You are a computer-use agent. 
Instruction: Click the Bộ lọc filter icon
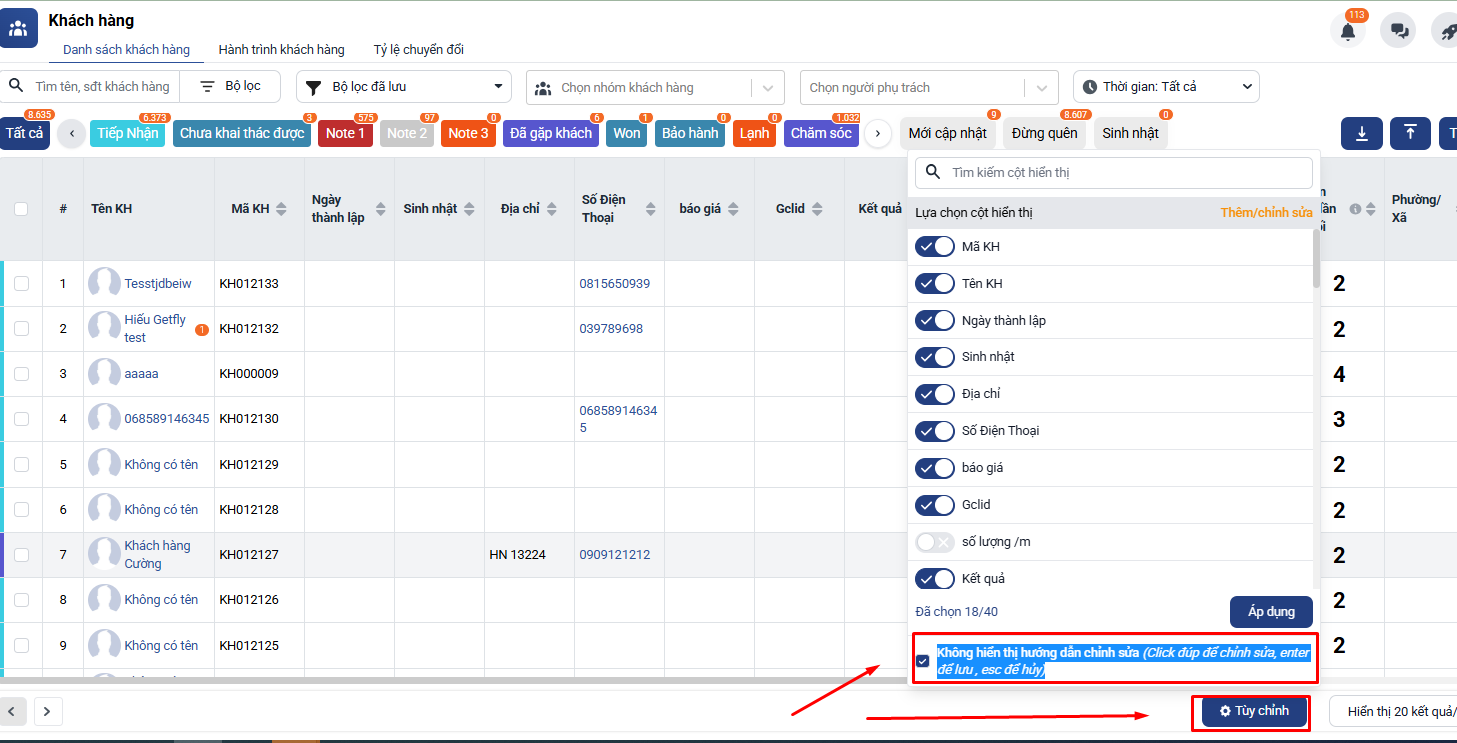tap(208, 87)
